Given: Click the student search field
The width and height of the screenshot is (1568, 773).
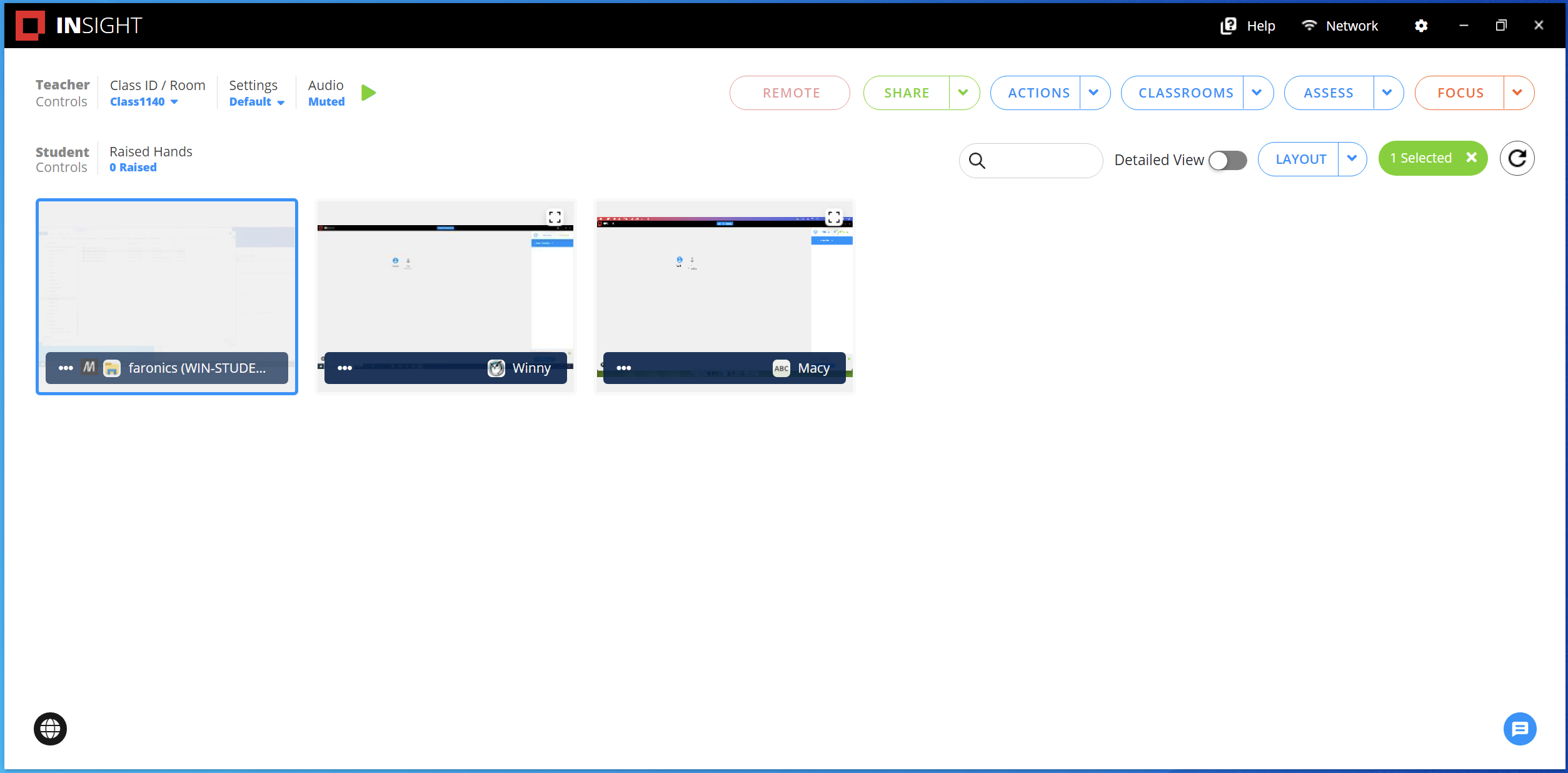Looking at the screenshot, I should (x=1042, y=161).
